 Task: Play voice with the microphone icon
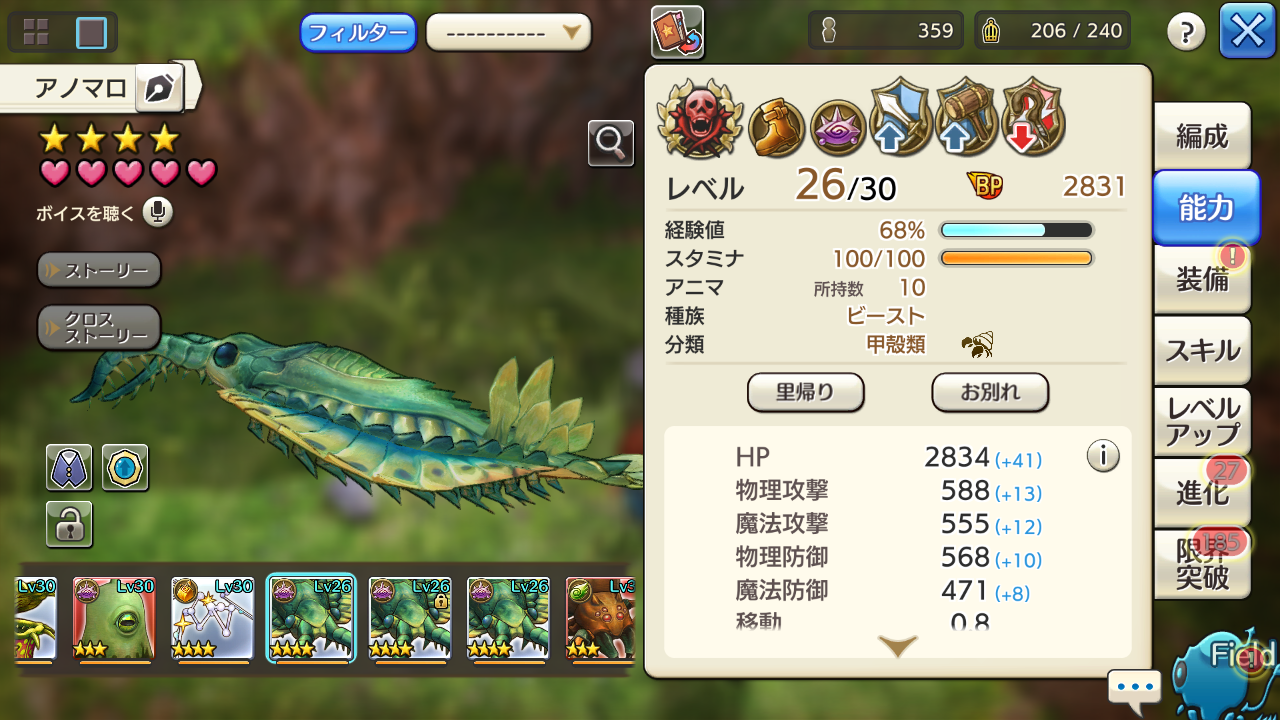(157, 212)
